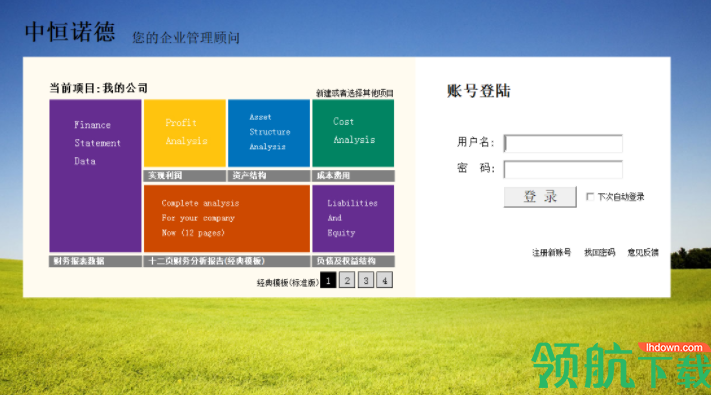Viewport: 711px width, 395px height.
Task: Open the Liabilities And Equity tile
Action: click(x=353, y=218)
